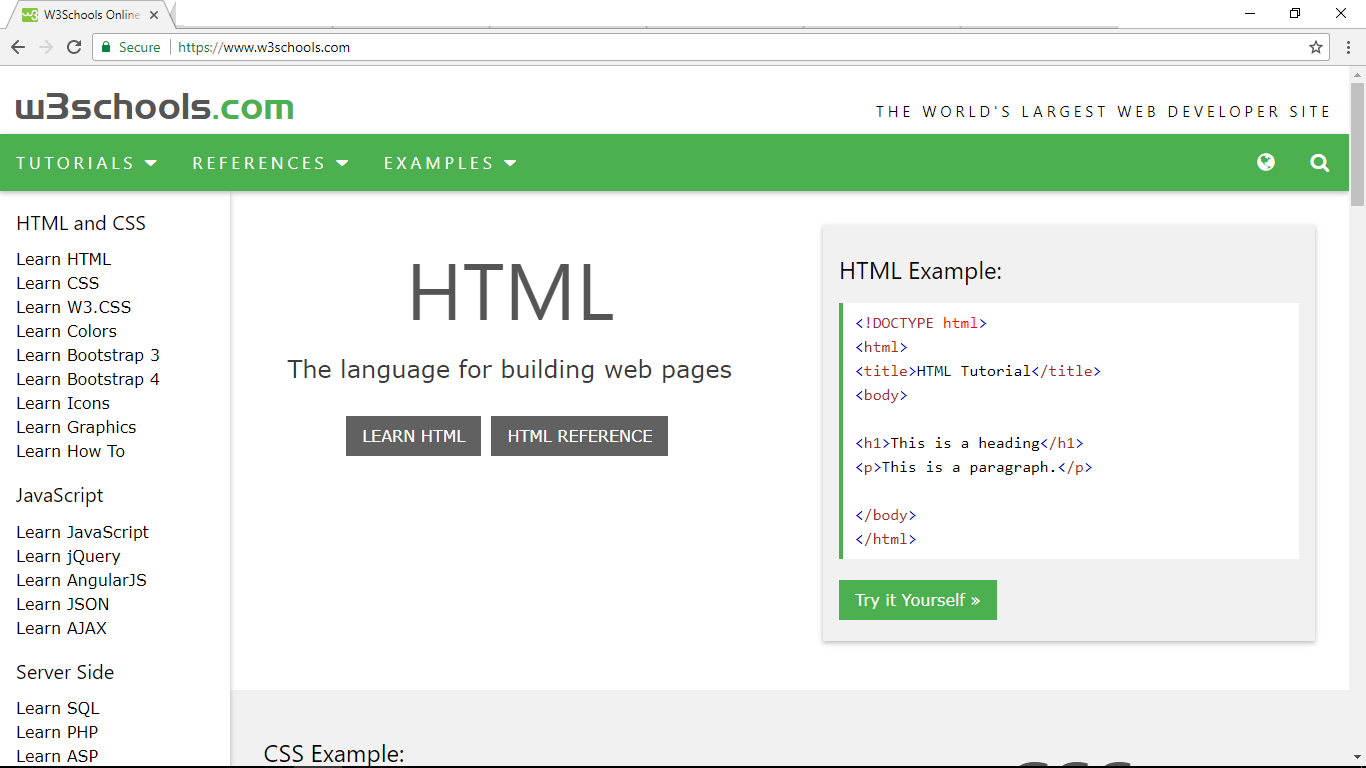Screen dimensions: 1366x768
Task: Click the closing </body> code line
Action: (x=886, y=515)
